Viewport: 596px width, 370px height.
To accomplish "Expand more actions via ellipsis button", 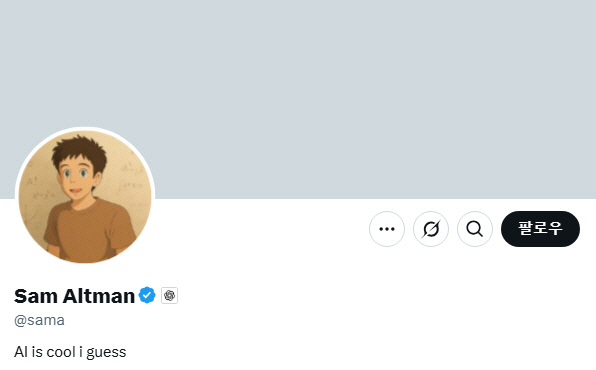I will click(x=387, y=229).
